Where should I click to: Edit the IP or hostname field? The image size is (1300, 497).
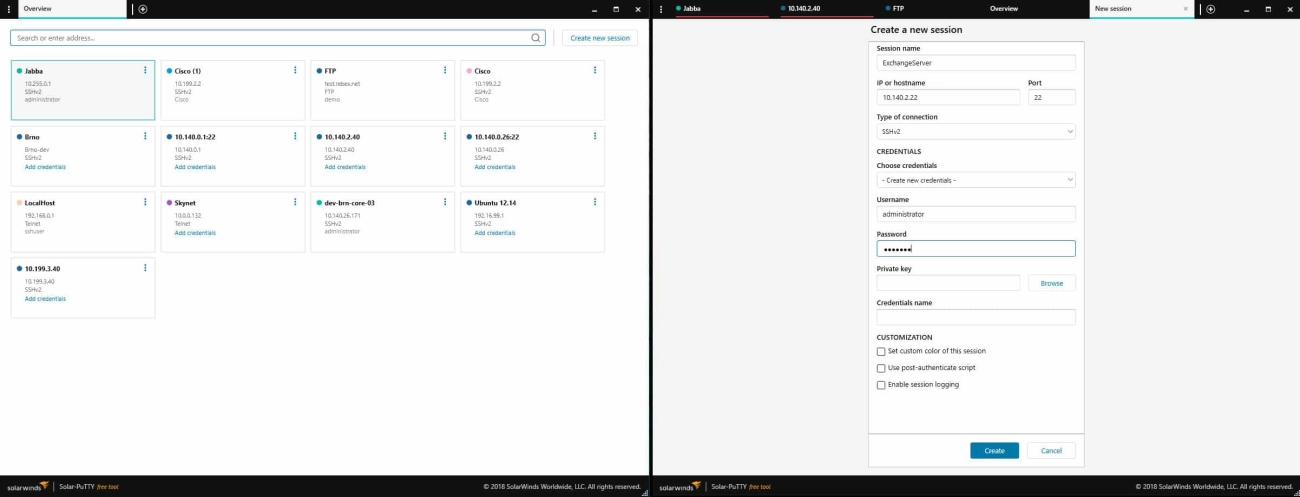[x=948, y=97]
